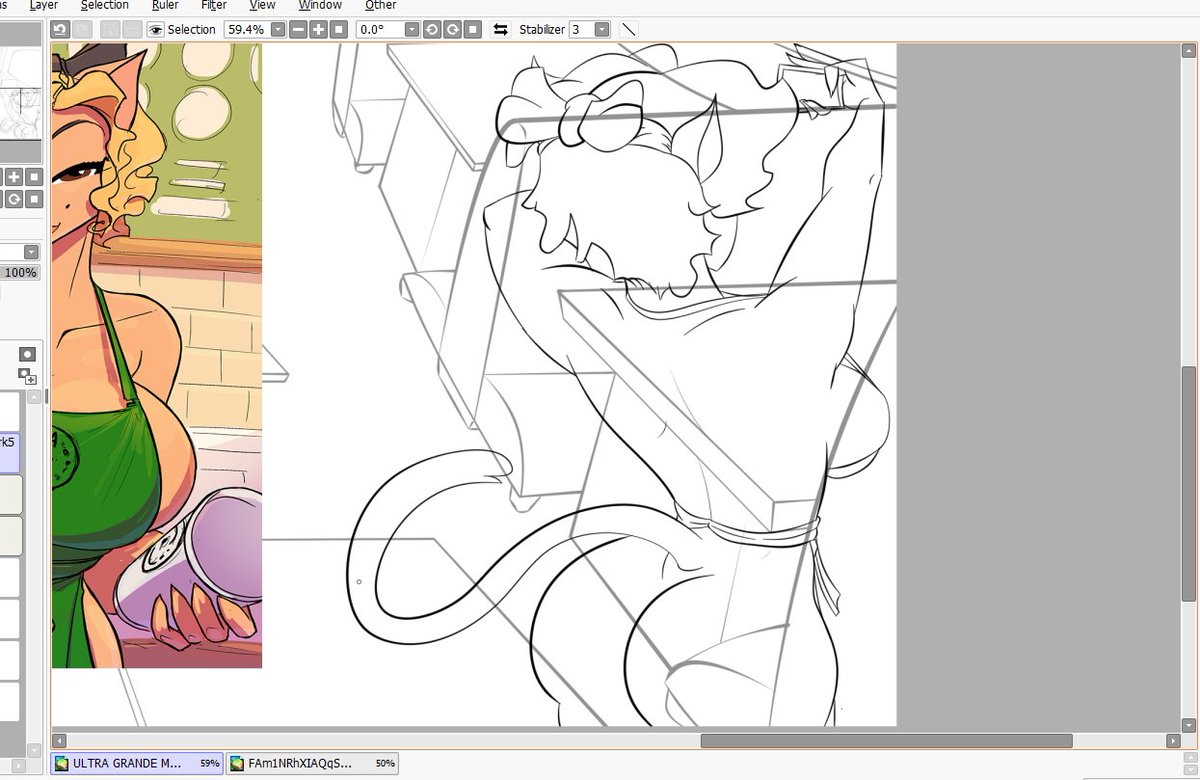The height and width of the screenshot is (780, 1200).
Task: Switch to ULTRA GRANDE M... canvas tab
Action: (x=137, y=763)
